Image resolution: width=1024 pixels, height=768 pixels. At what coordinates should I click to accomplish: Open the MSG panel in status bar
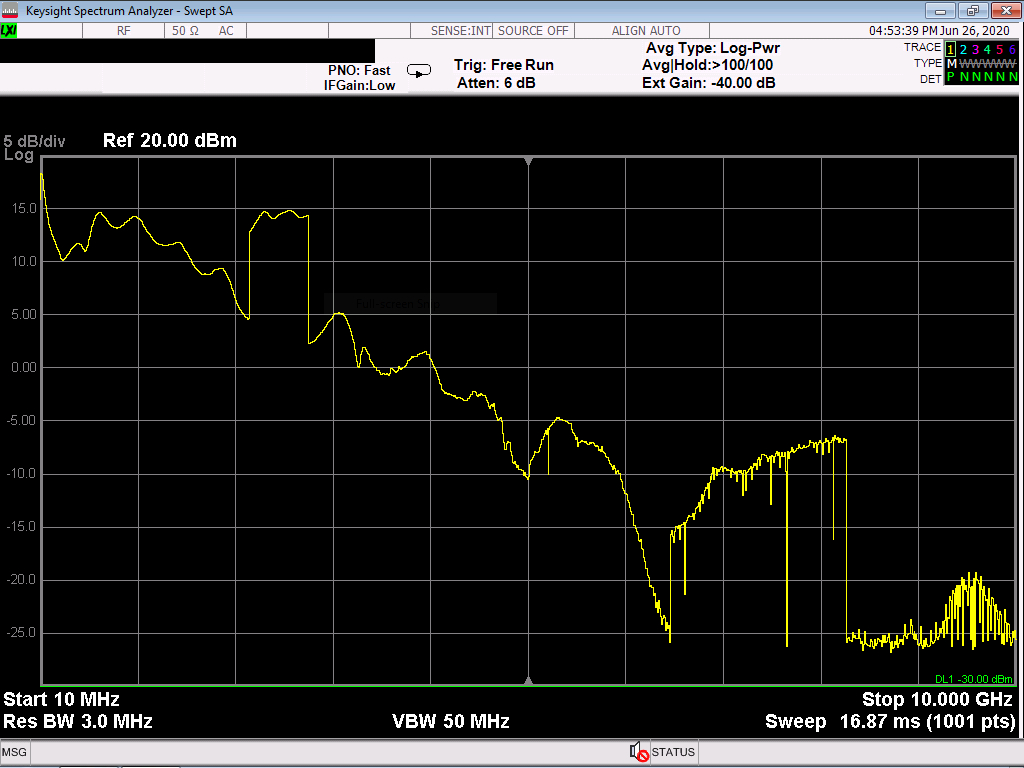[14, 752]
